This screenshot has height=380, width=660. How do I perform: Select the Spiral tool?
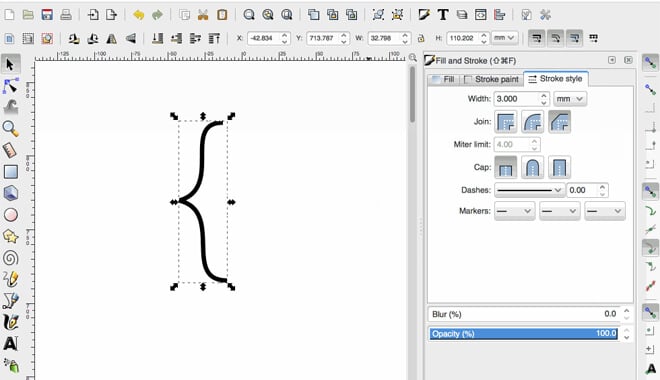(11, 258)
